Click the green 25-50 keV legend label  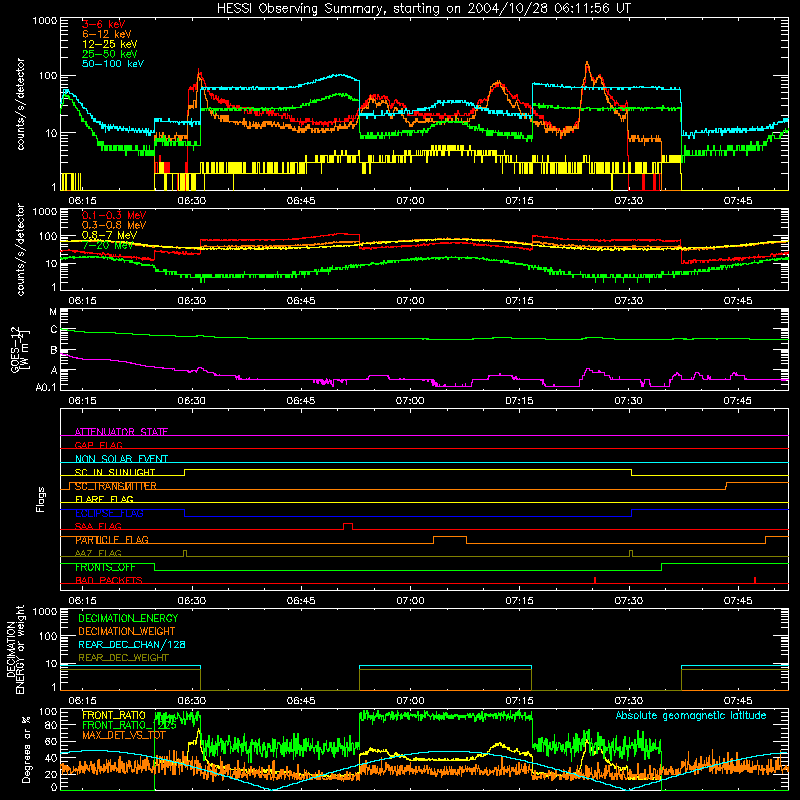coord(110,54)
